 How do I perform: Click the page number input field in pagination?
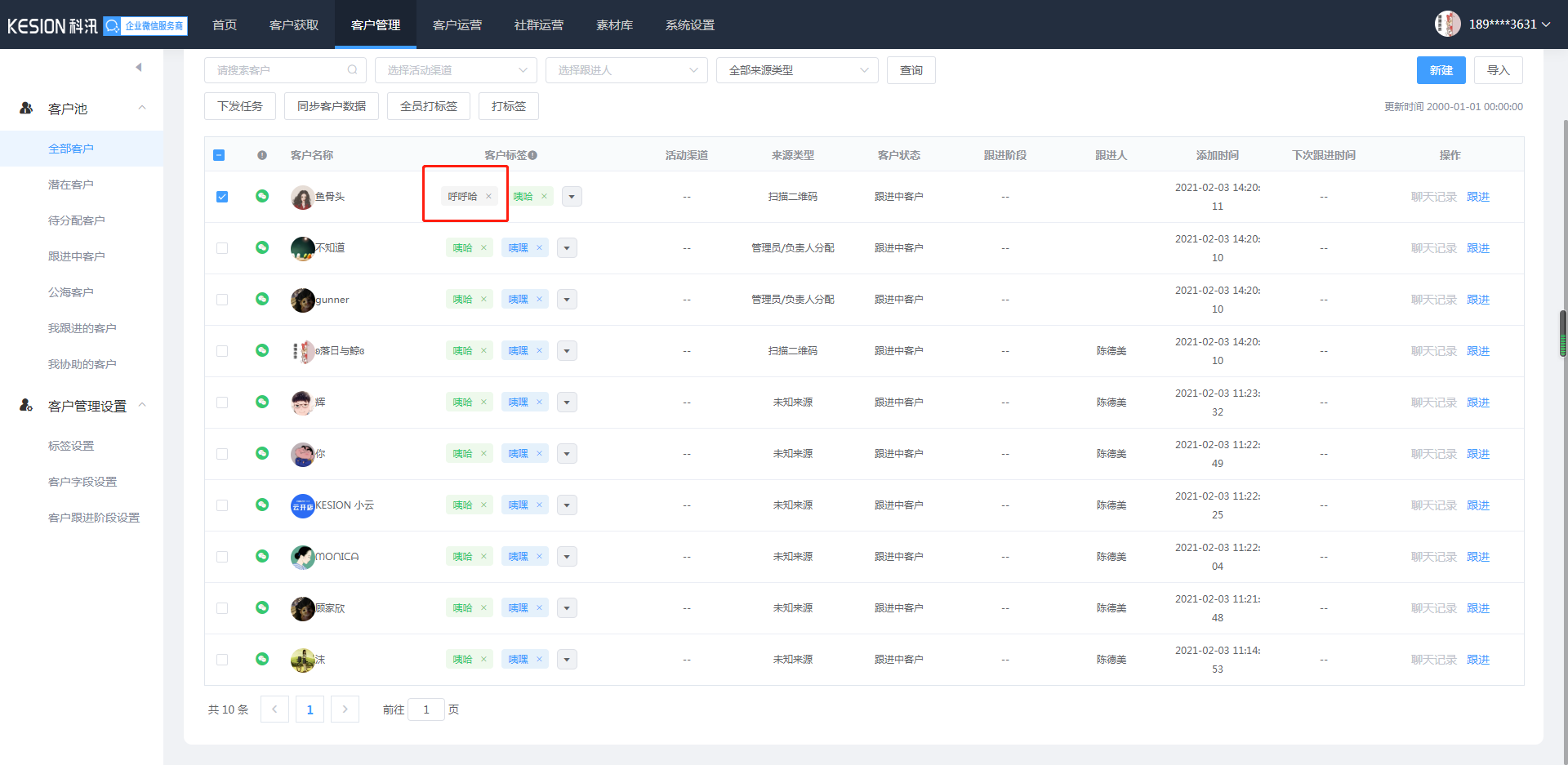click(426, 709)
